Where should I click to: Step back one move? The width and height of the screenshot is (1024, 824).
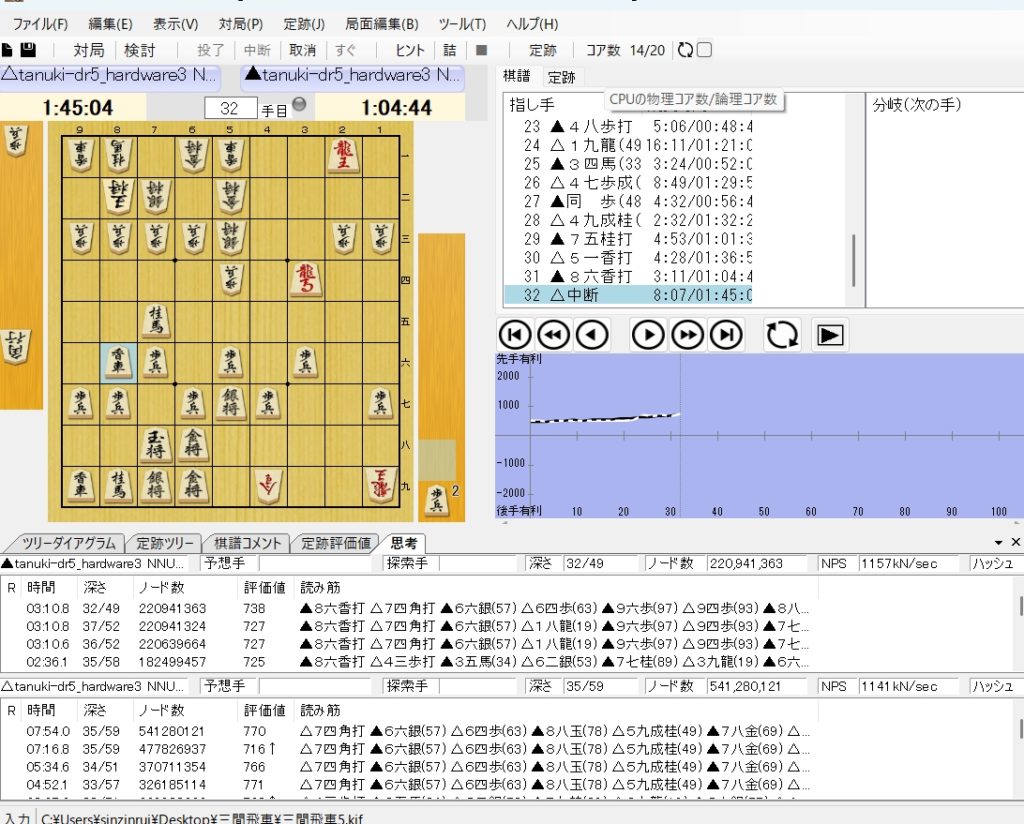click(592, 335)
